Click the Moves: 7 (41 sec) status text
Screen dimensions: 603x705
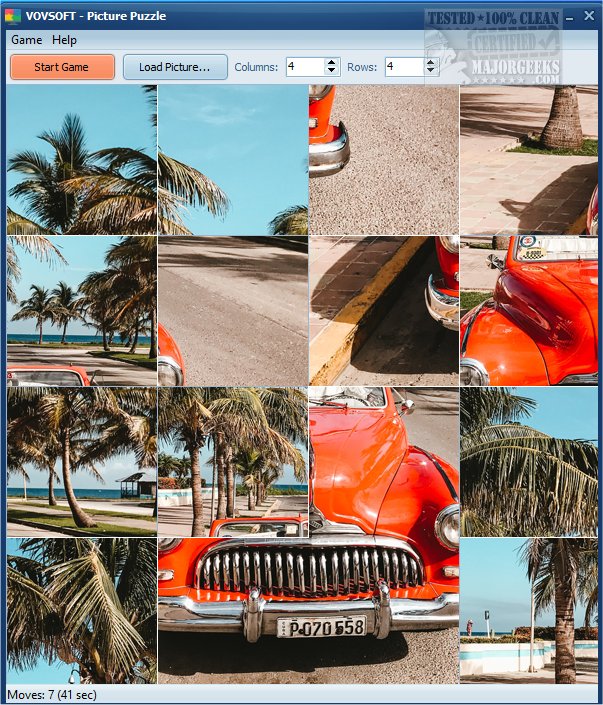[x=52, y=695]
